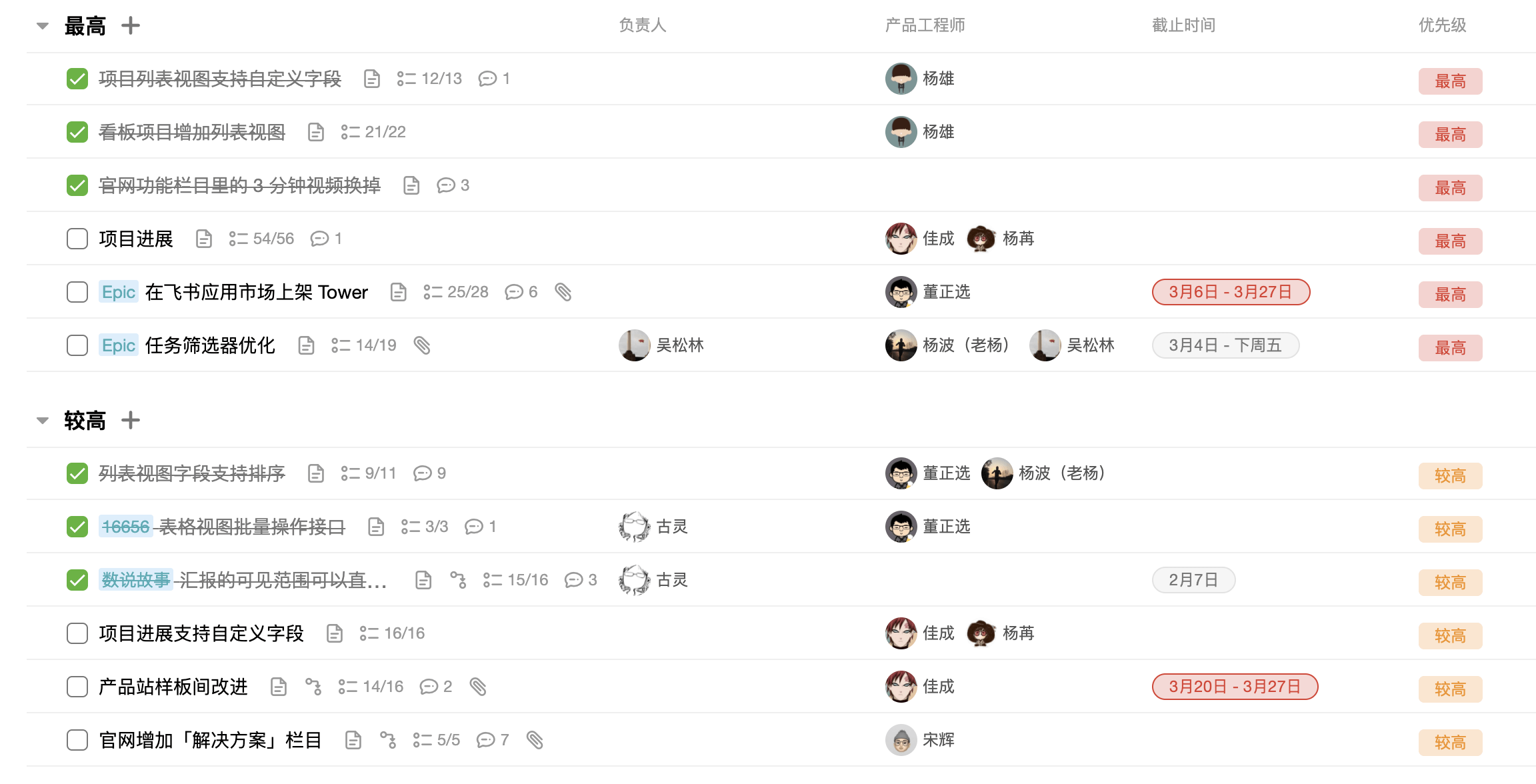Add a task to 较高 group
The image size is (1536, 784).
point(131,421)
